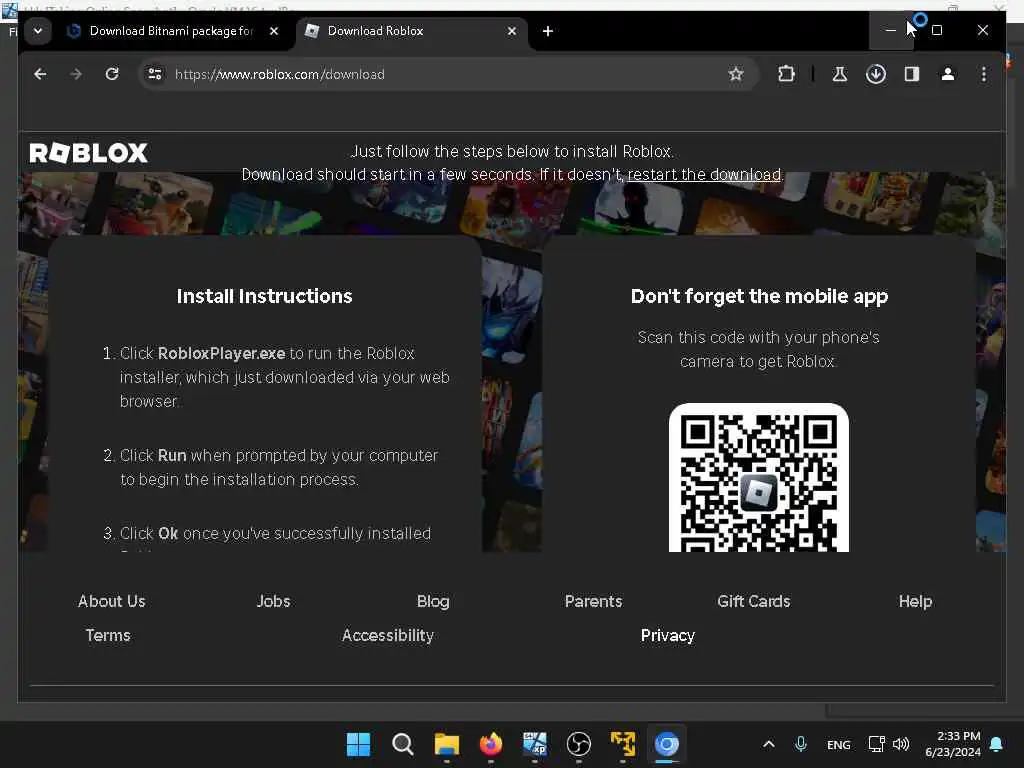Launch File Explorer from taskbar
1024x768 pixels.
coord(447,744)
